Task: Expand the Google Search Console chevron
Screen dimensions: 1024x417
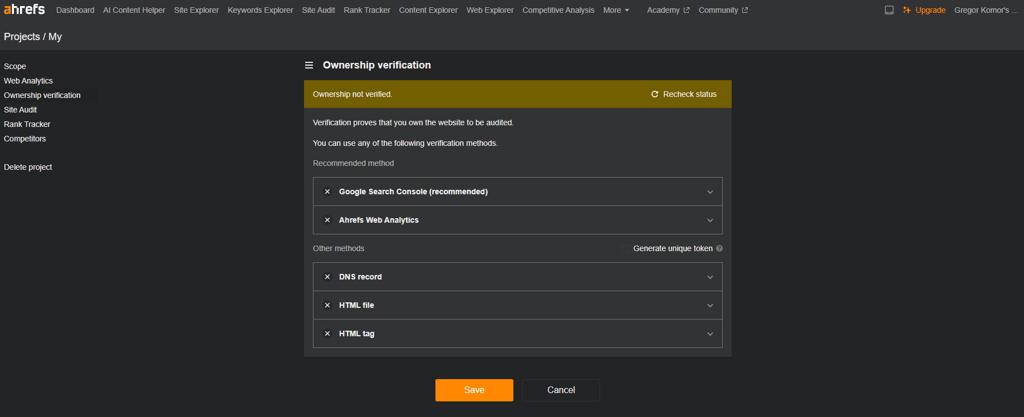Action: tap(710, 192)
